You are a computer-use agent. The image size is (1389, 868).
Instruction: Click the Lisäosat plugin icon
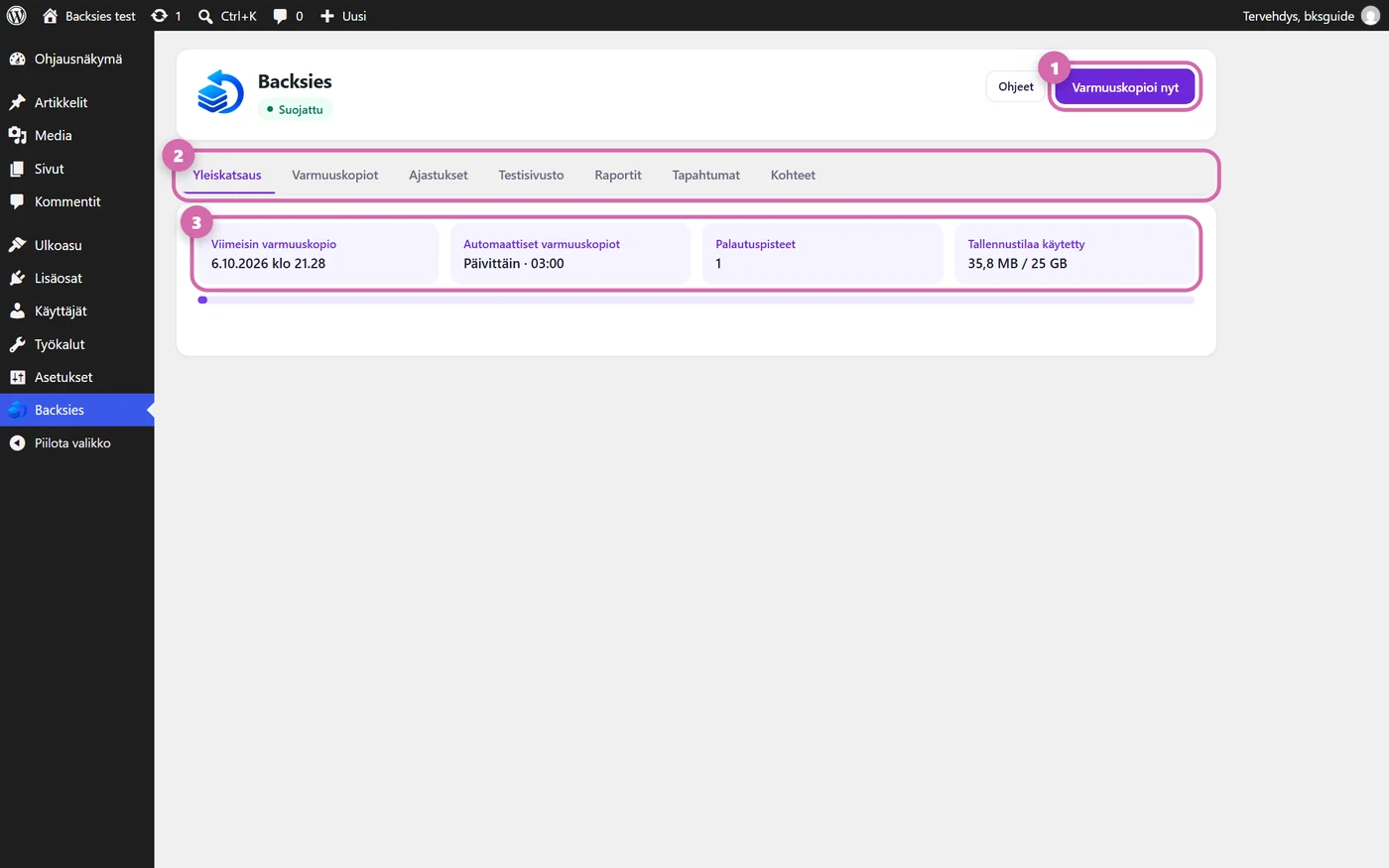coord(17,278)
